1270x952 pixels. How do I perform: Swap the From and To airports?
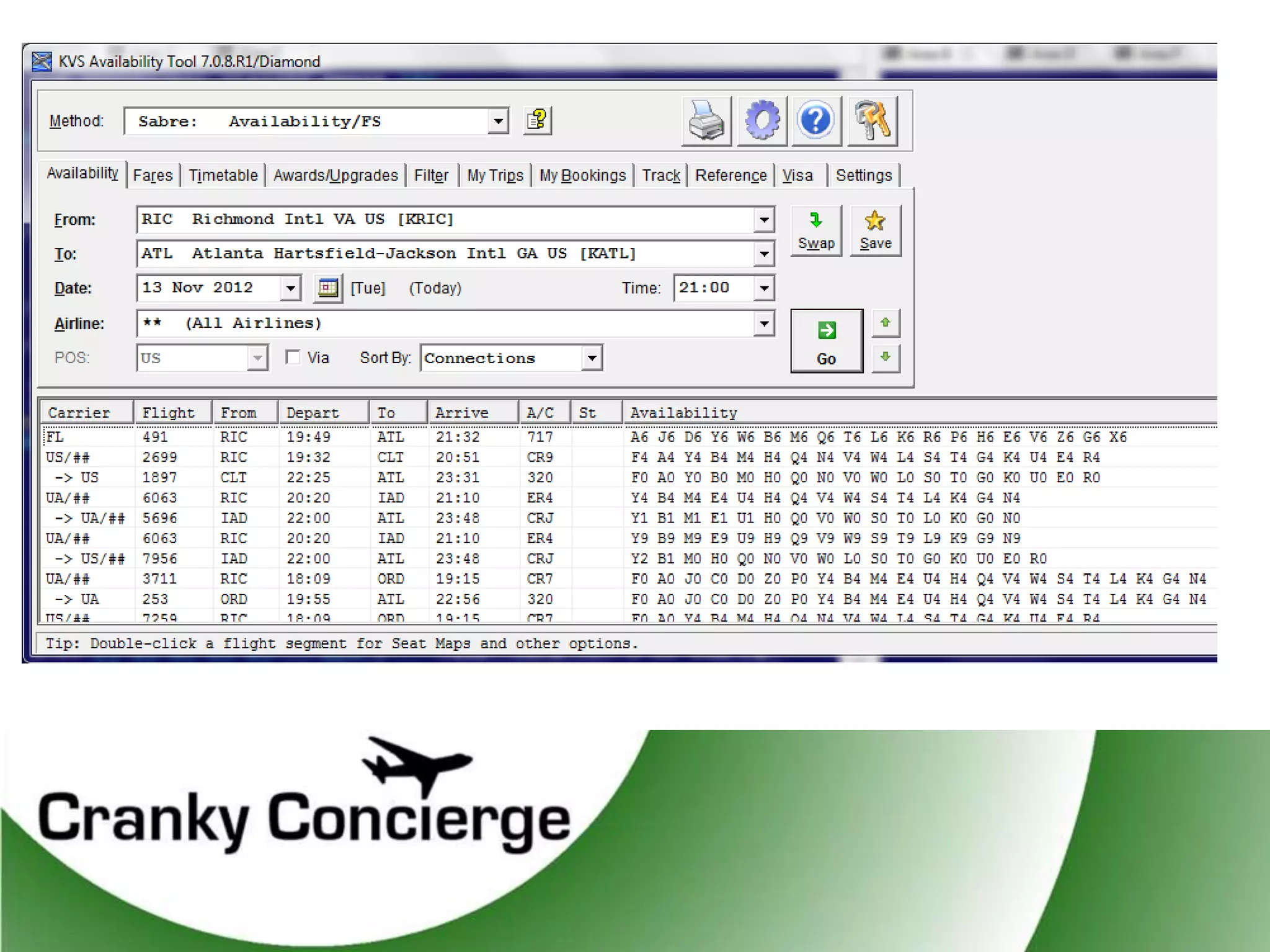816,231
